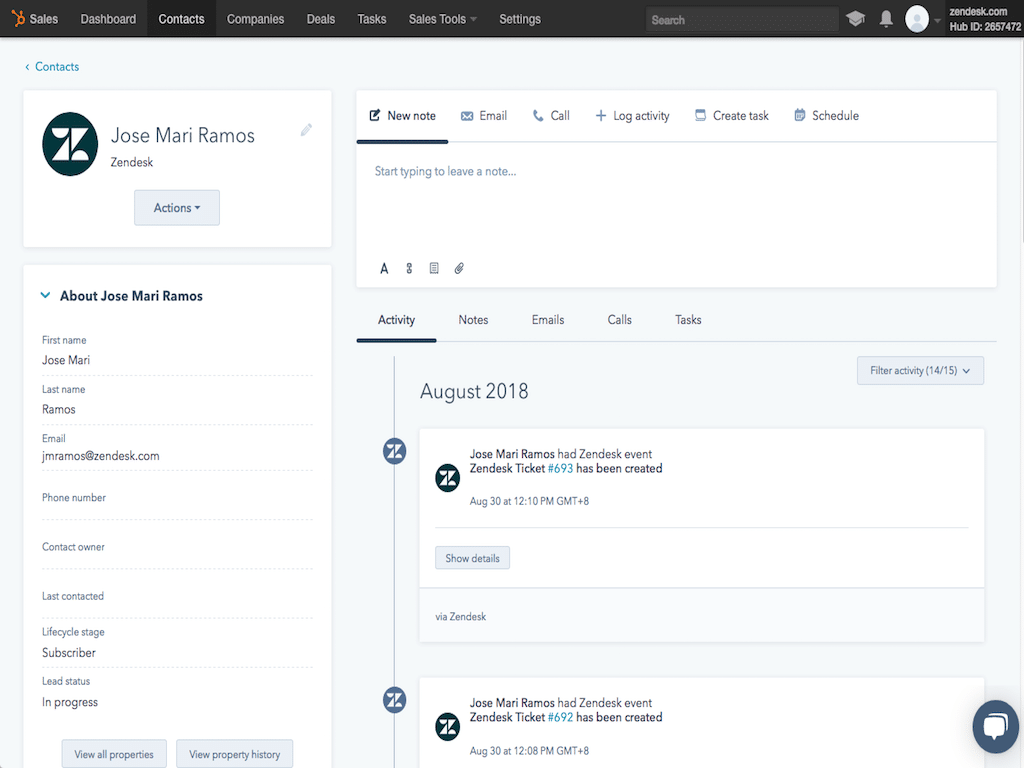
Task: Click the user avatar in top bar
Action: [x=917, y=19]
